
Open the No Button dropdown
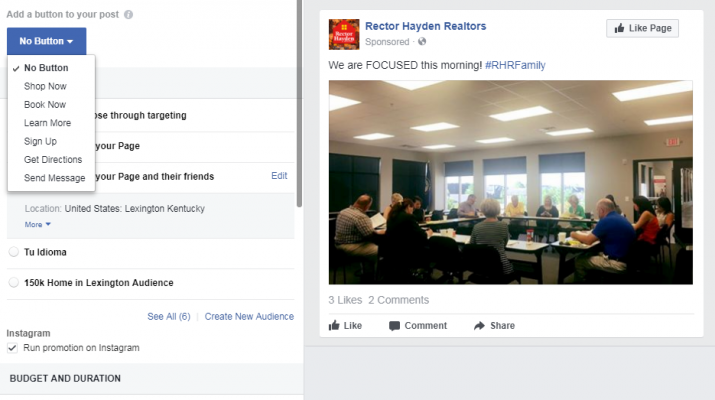pyautogui.click(x=47, y=41)
